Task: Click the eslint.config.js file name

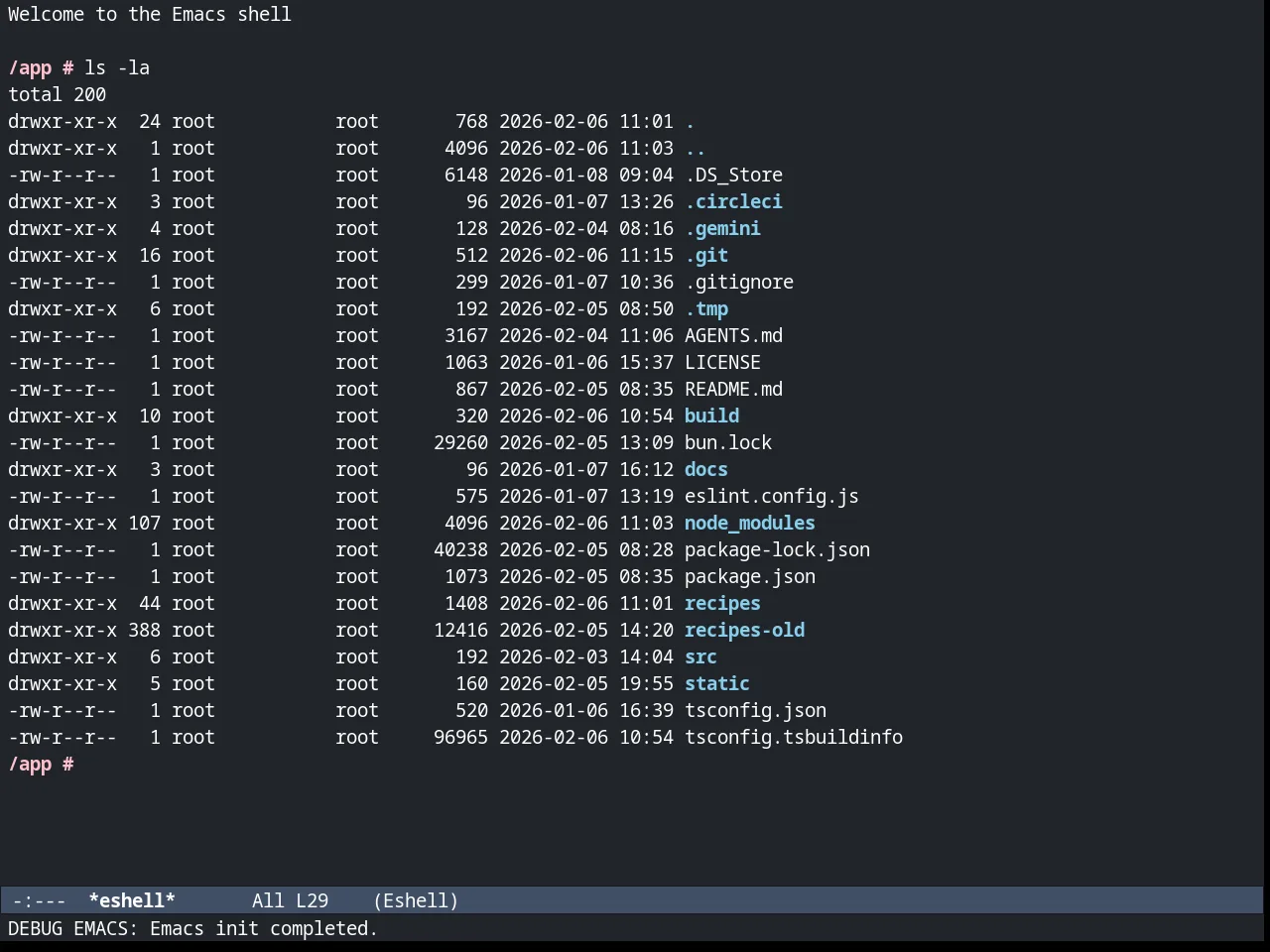Action: pos(772,496)
